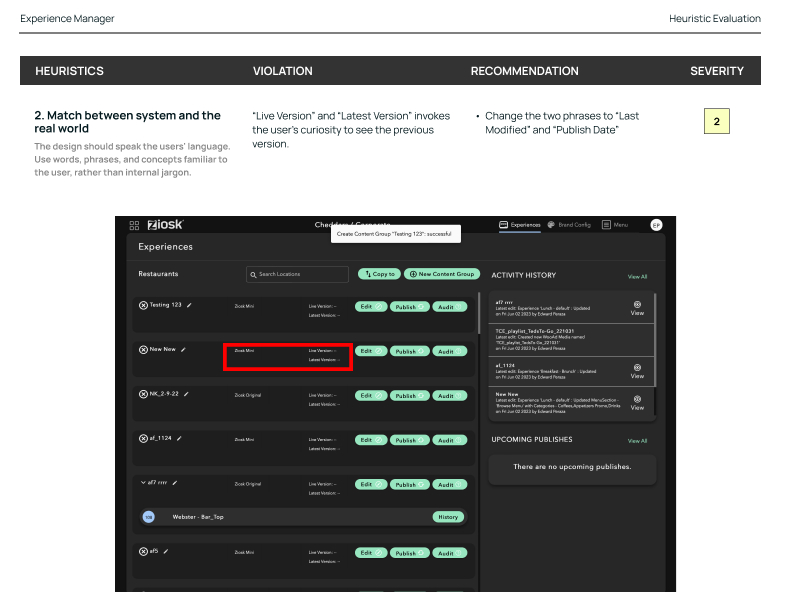The height and width of the screenshot is (612, 792).
Task: Focus the Search Locations field
Action: pos(297,274)
